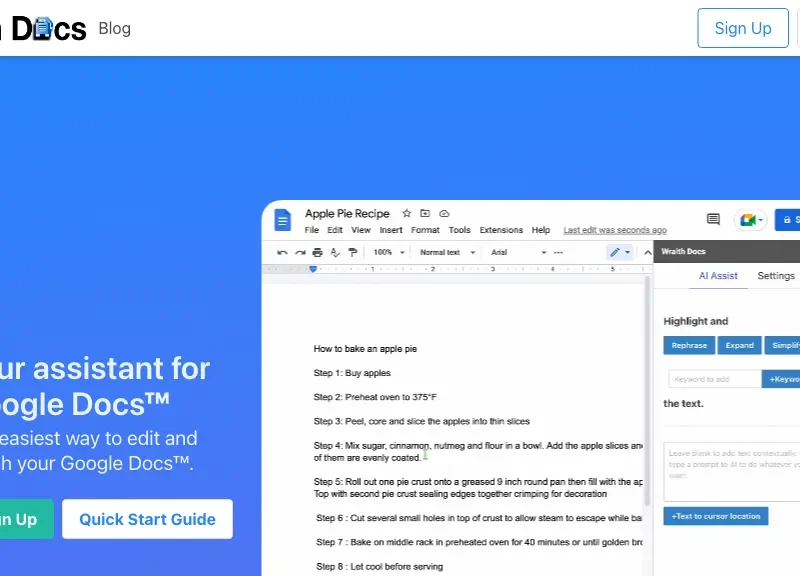
Task: Click the Google Meet camera icon
Action: (x=750, y=220)
